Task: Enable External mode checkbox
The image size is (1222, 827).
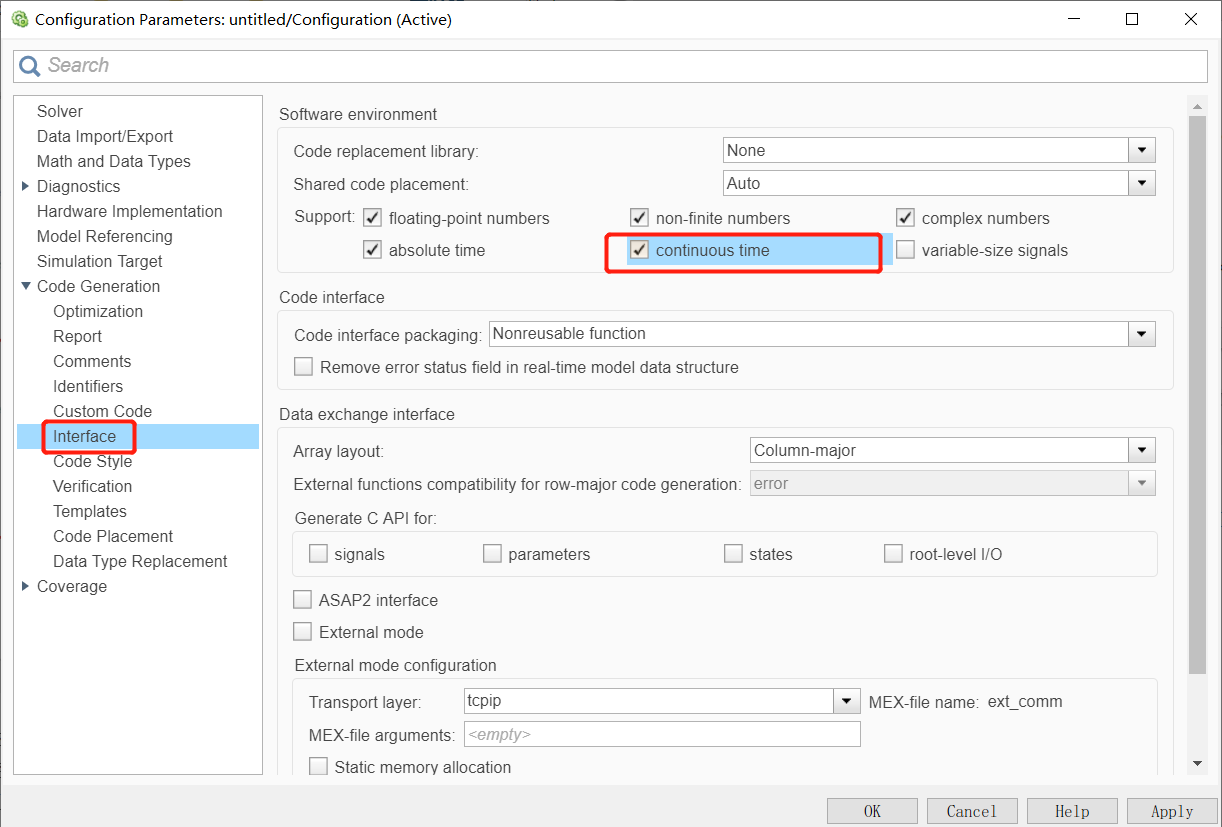Action: 303,632
